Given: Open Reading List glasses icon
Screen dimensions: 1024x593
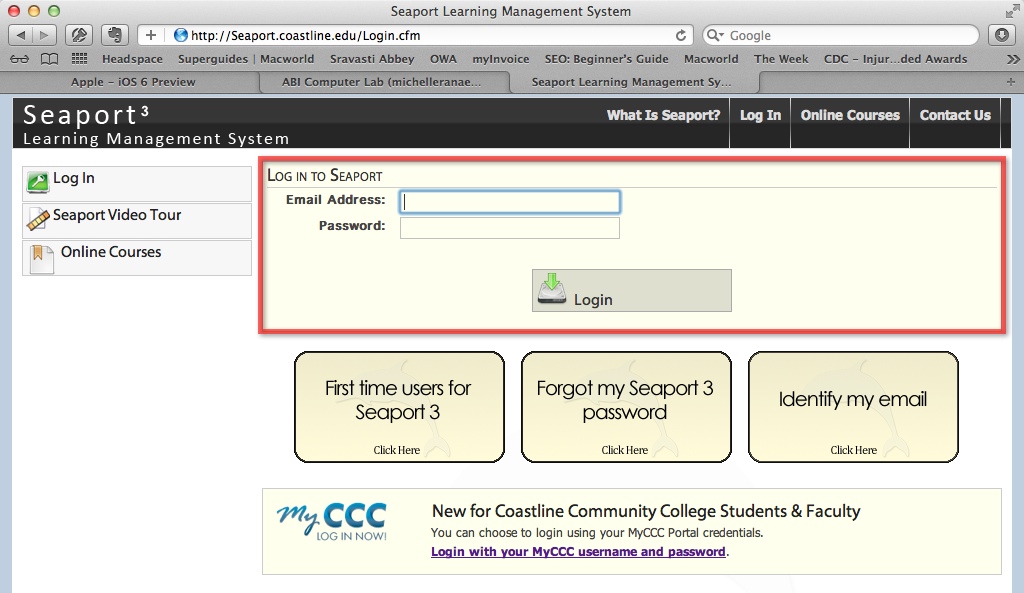Looking at the screenshot, I should point(20,59).
